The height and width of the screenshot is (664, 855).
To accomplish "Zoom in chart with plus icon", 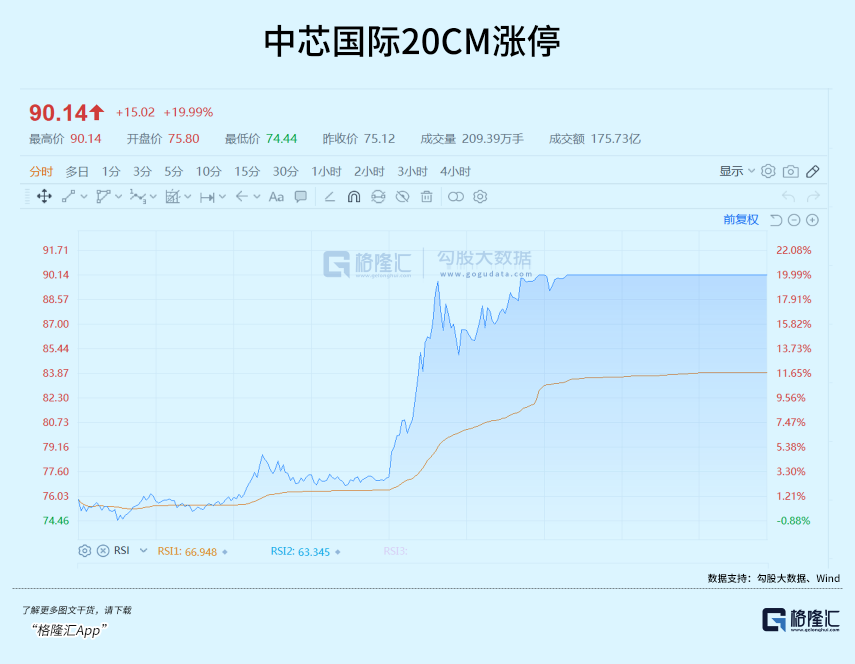I will coord(812,220).
